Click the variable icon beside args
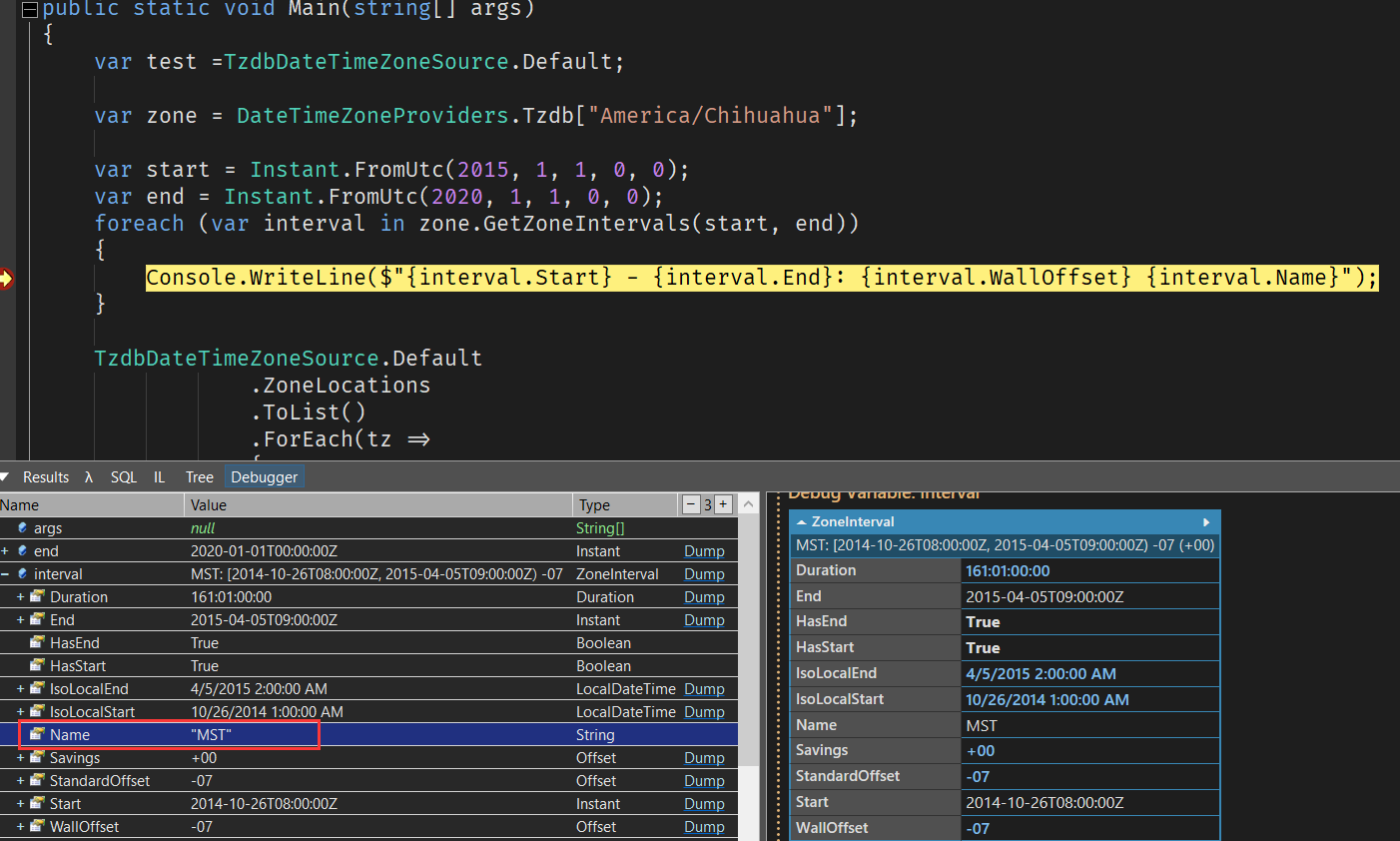Image resolution: width=1400 pixels, height=841 pixels. pyautogui.click(x=22, y=527)
